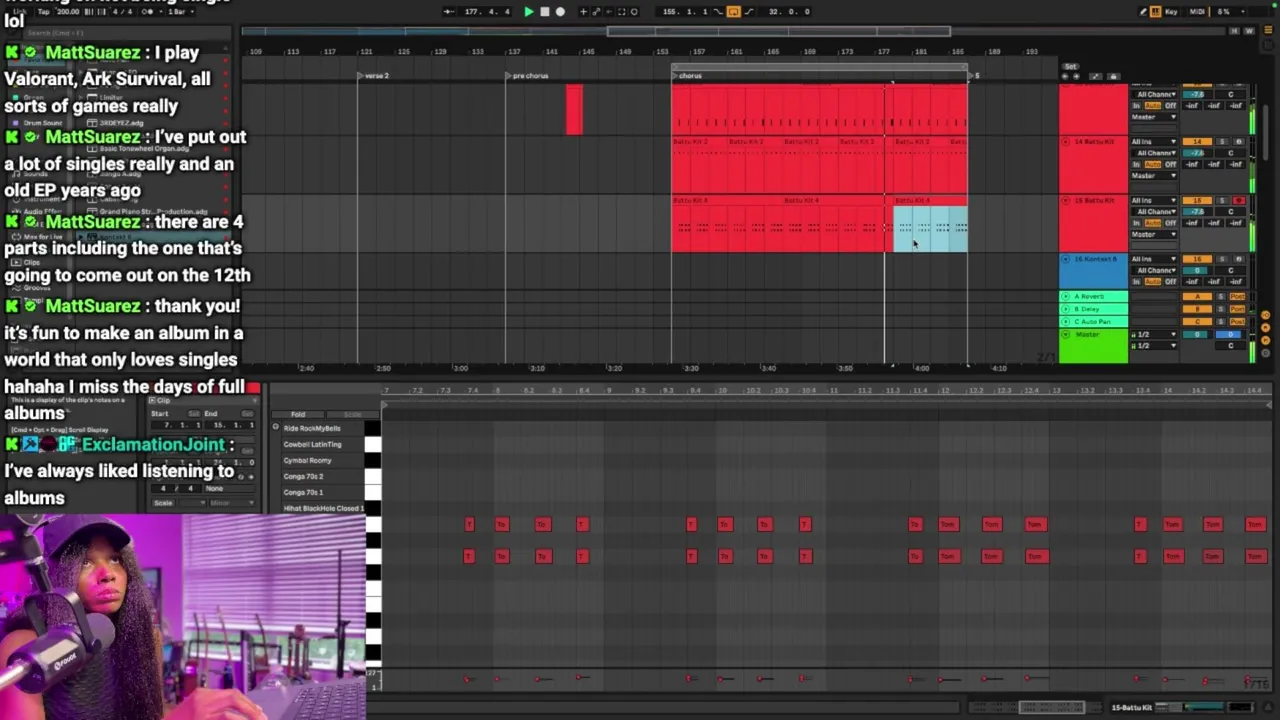Screen dimensions: 1280x720
Task: Select the pre chorus locator
Action: pyautogui.click(x=528, y=76)
